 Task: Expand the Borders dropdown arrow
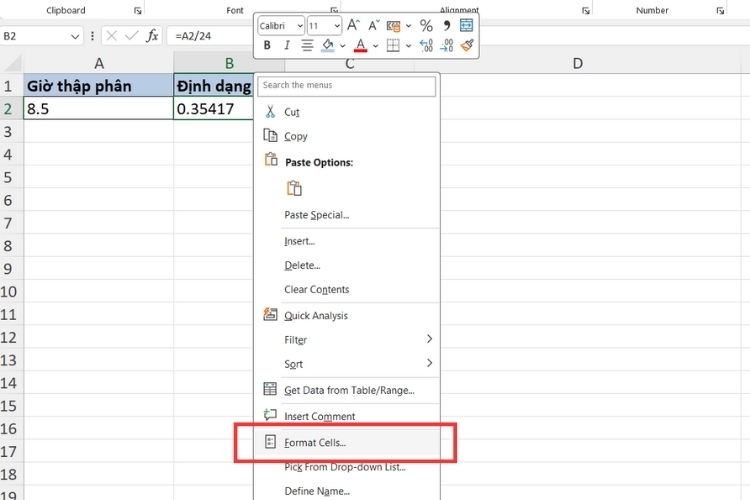[x=408, y=46]
